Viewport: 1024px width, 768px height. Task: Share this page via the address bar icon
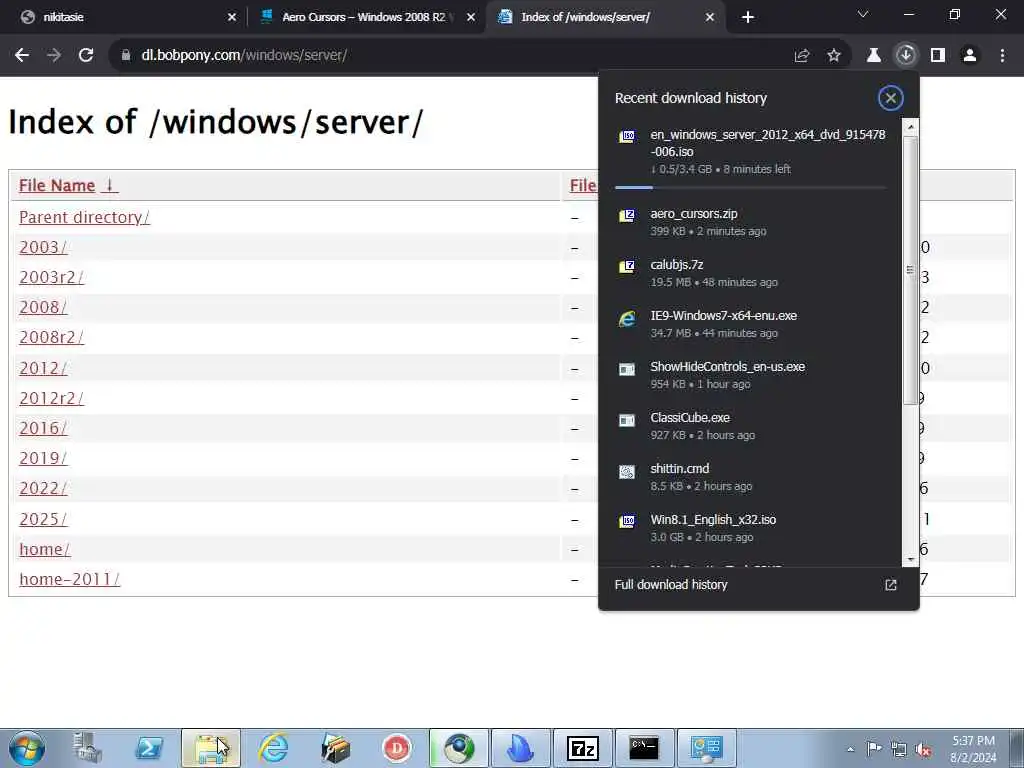[801, 56]
